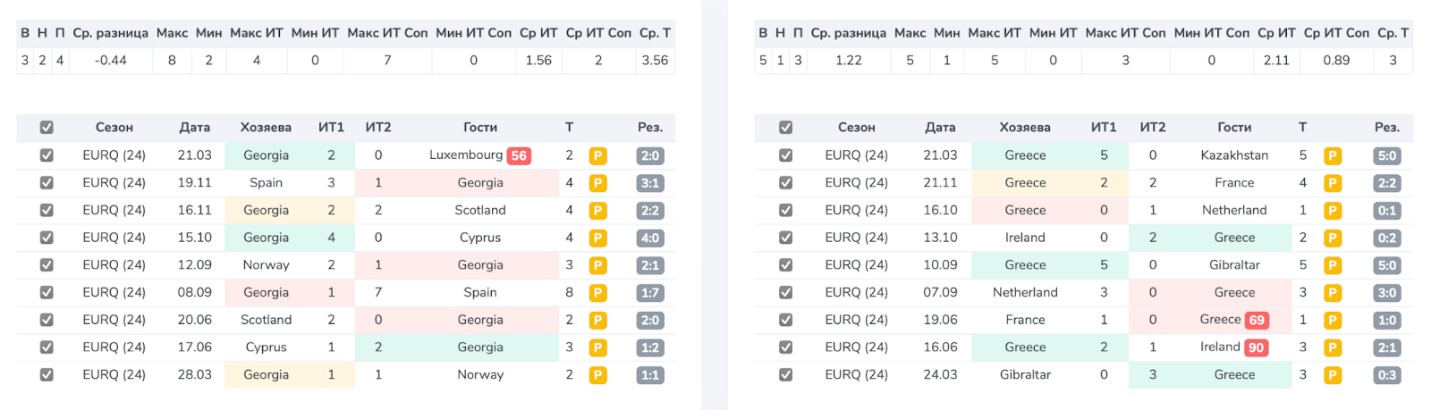Screen dimensions: 1431x410
Task: Click yellow P icon in Gibraltar–Greece row
Action: point(1333,376)
